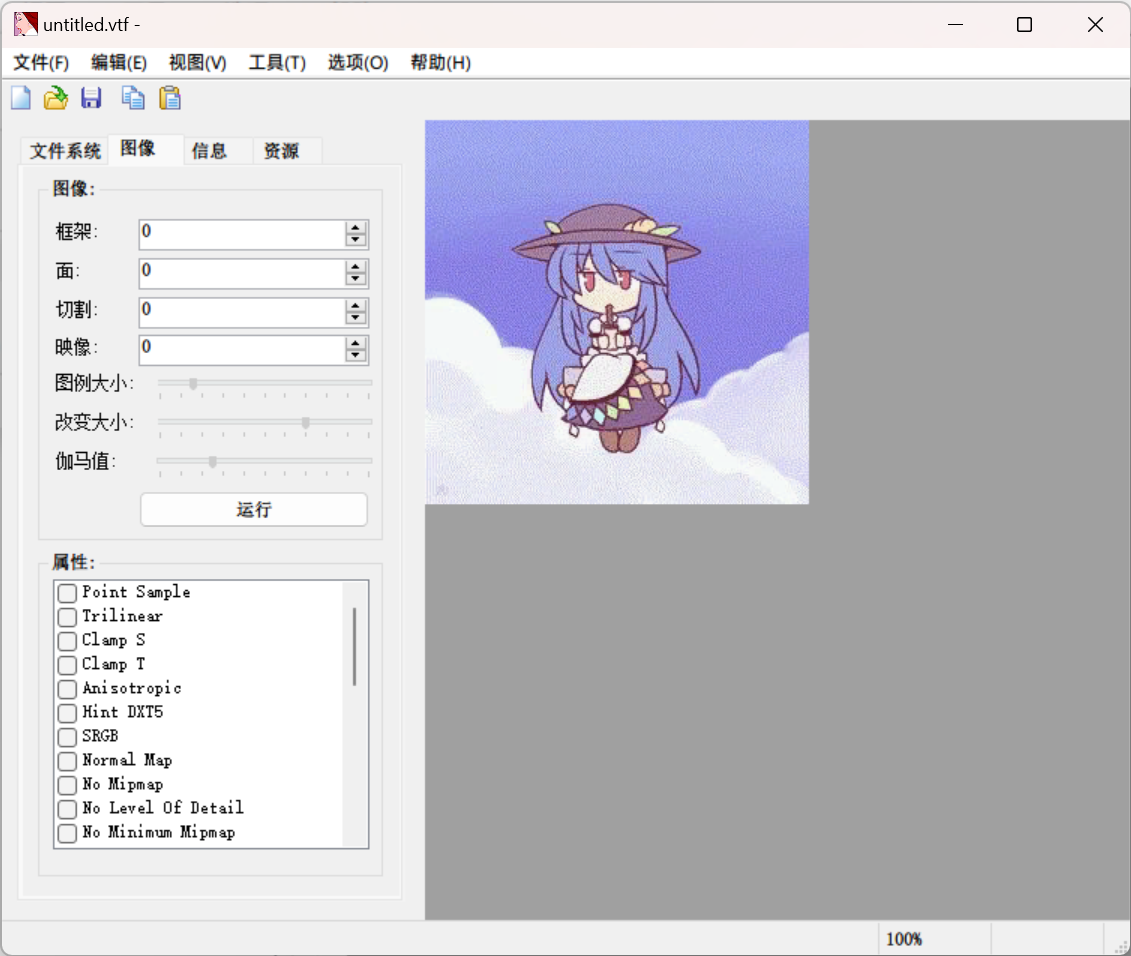Screen dimensions: 1131x956
Task: Open the 工具(T) menu
Action: coord(277,63)
